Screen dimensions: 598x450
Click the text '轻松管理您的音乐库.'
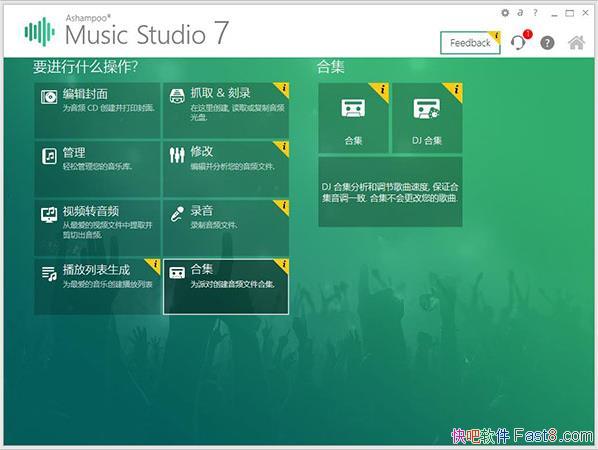98,167
